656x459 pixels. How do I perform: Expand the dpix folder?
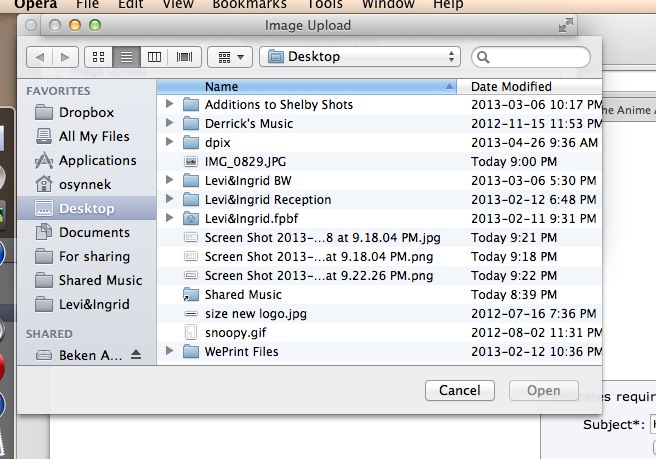pos(169,141)
